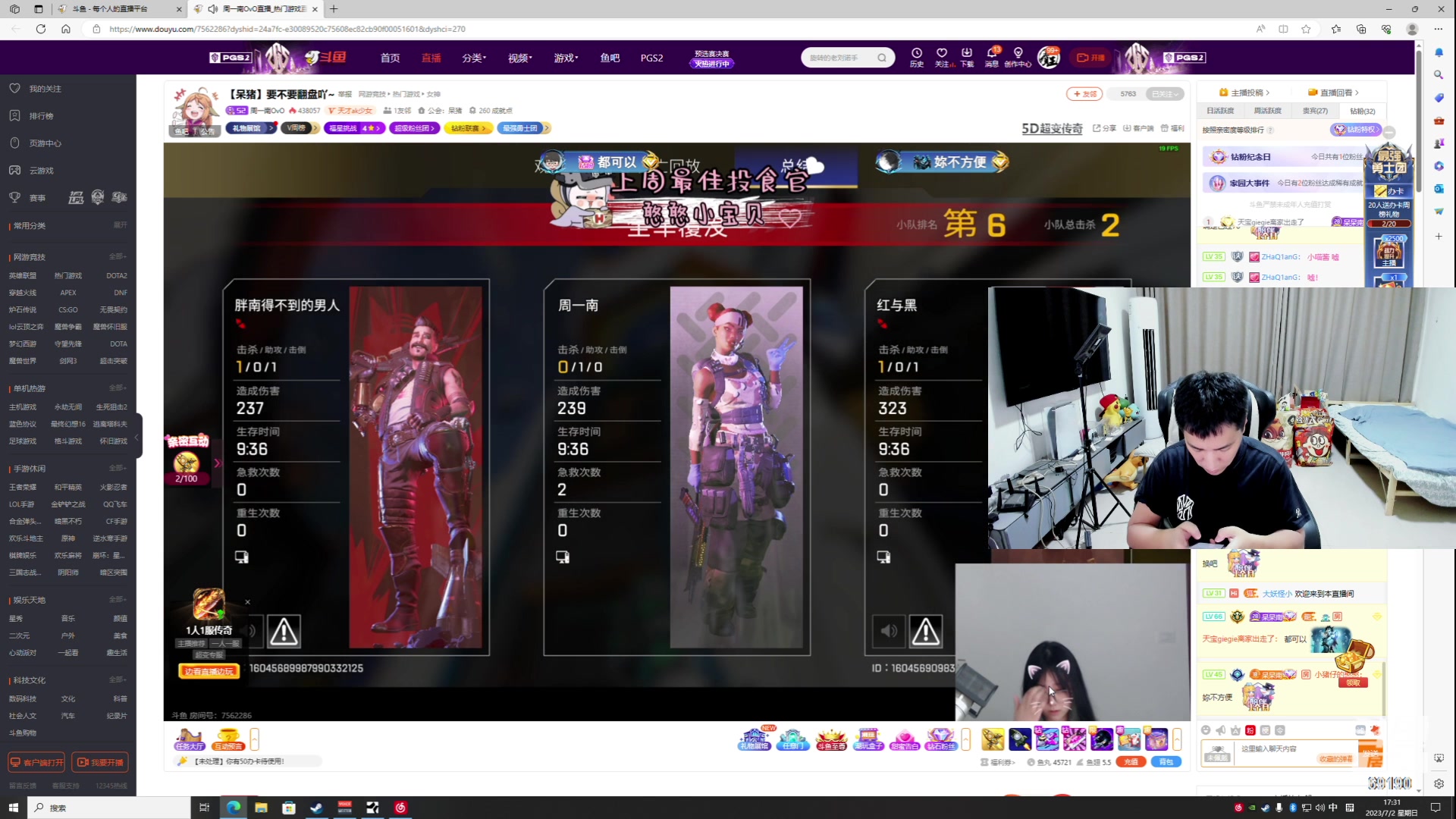Expand the 视频 dropdown in the top nav
The width and height of the screenshot is (1456, 819).
click(519, 58)
